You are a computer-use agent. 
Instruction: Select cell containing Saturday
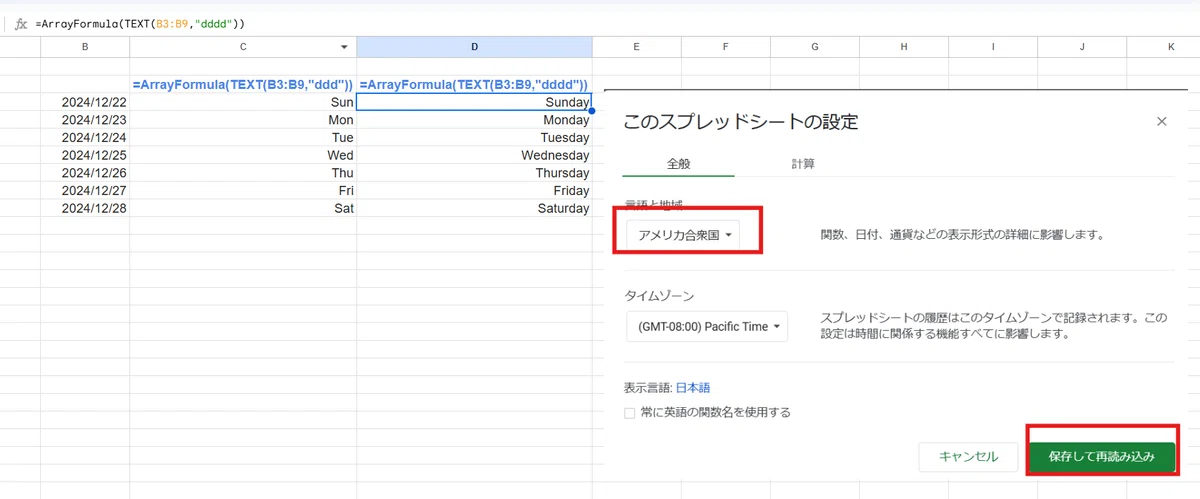[474, 208]
